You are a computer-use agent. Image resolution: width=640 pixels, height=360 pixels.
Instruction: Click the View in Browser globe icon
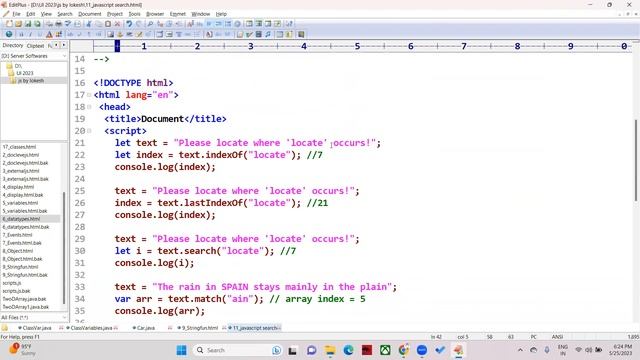[x=9, y=35]
